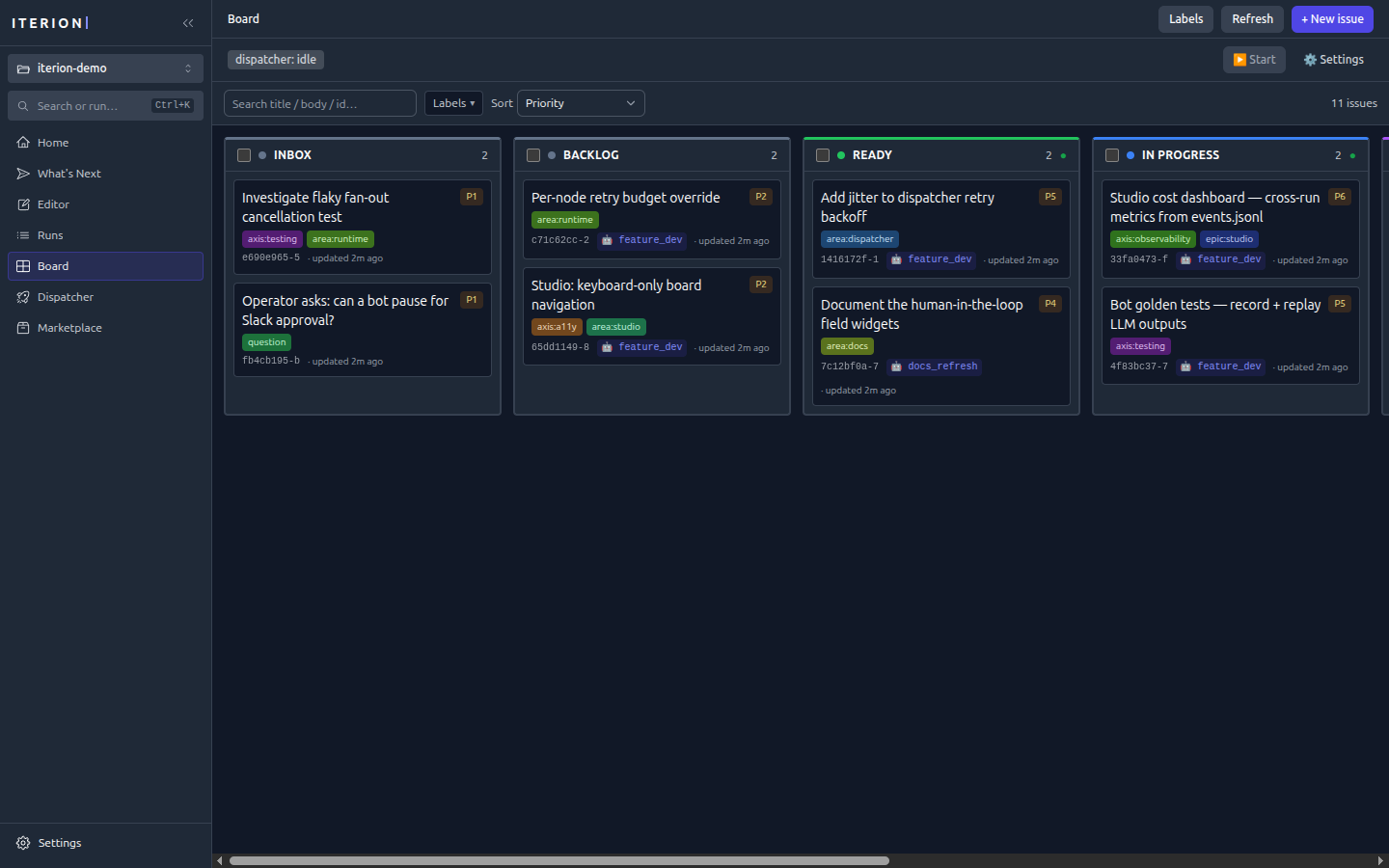Go to Home in the sidebar
This screenshot has width=1389, height=868.
pos(105,143)
